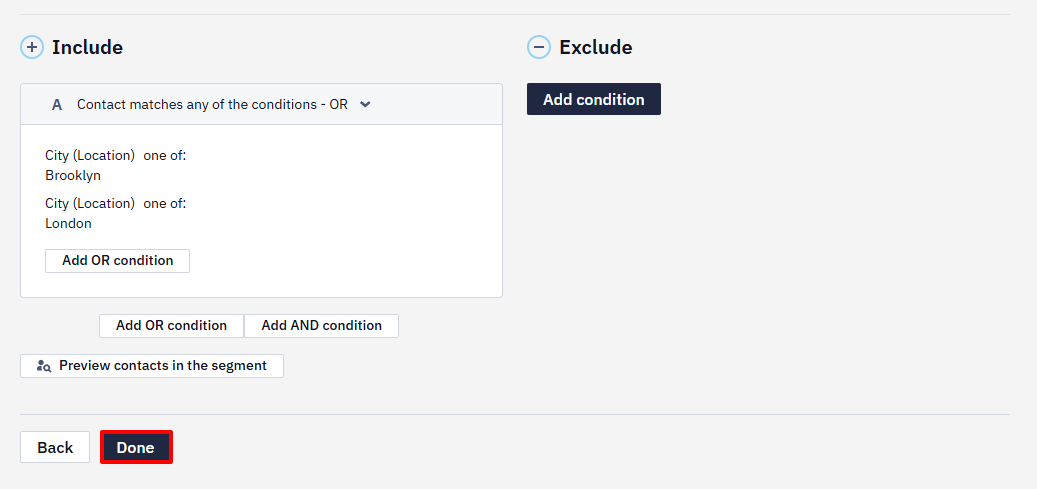Click the group A header bar

coord(261,105)
